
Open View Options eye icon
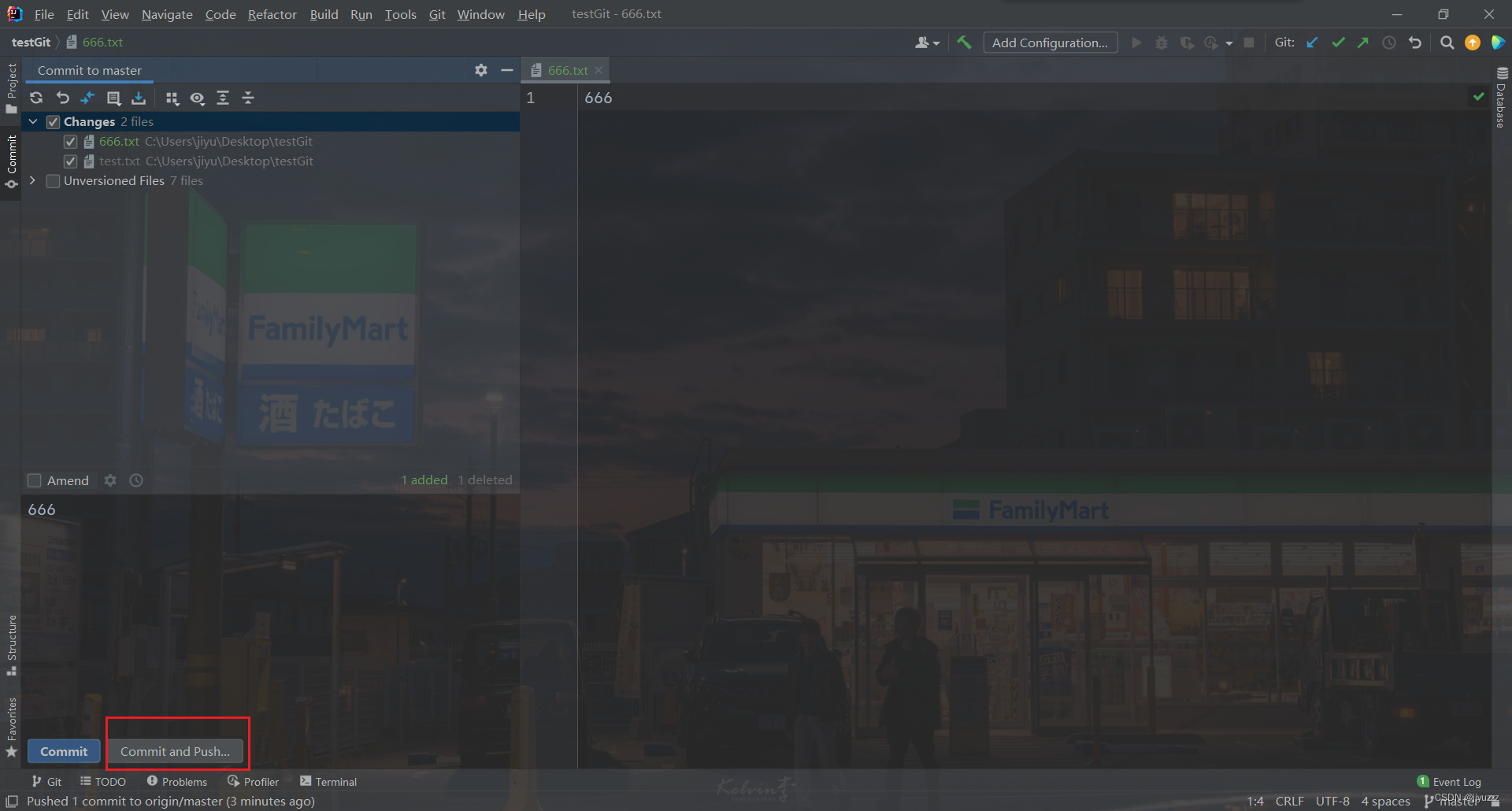(197, 98)
